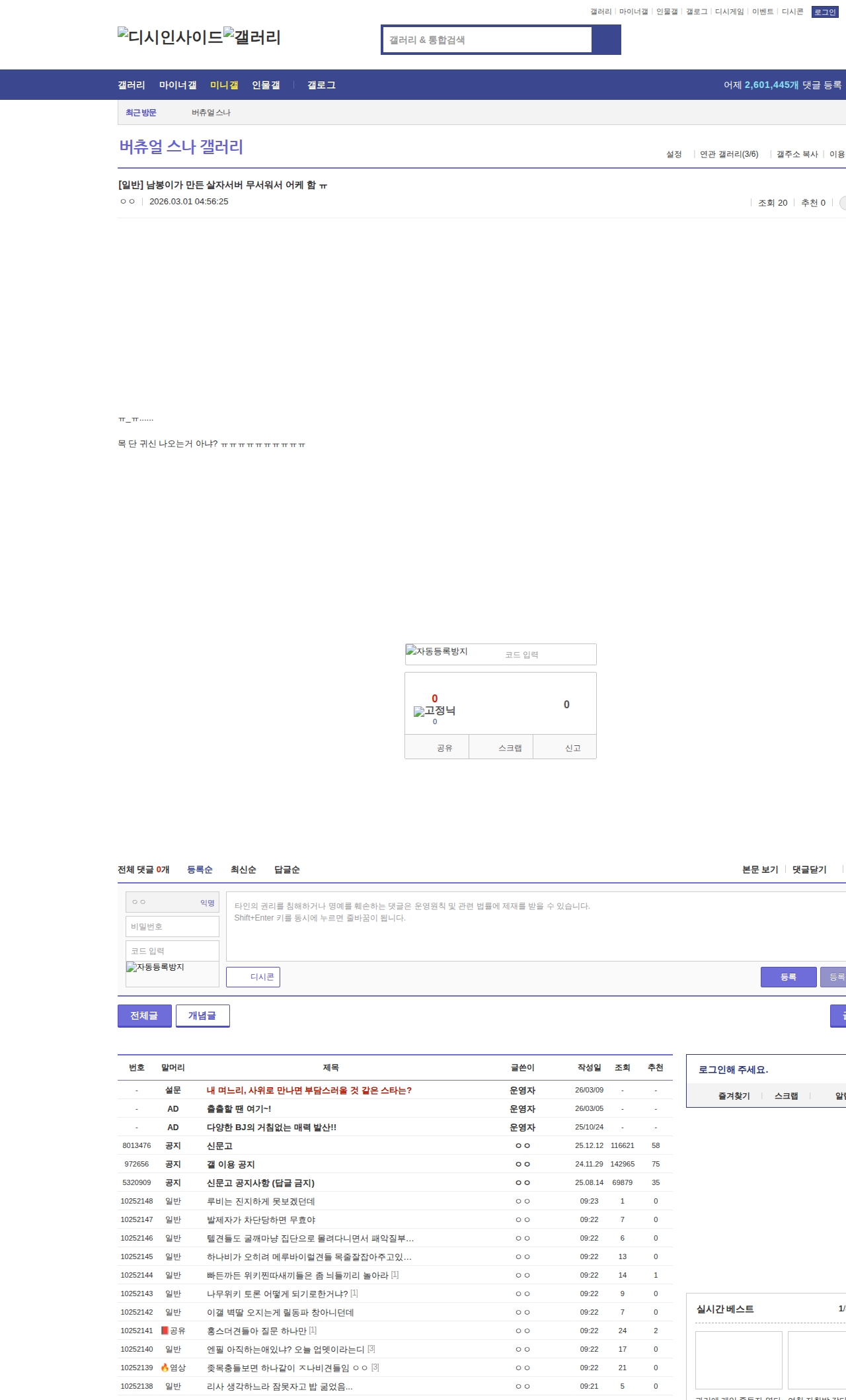The height and width of the screenshot is (1400, 846).
Task: Click the search submit button beside search field
Action: coord(606,40)
